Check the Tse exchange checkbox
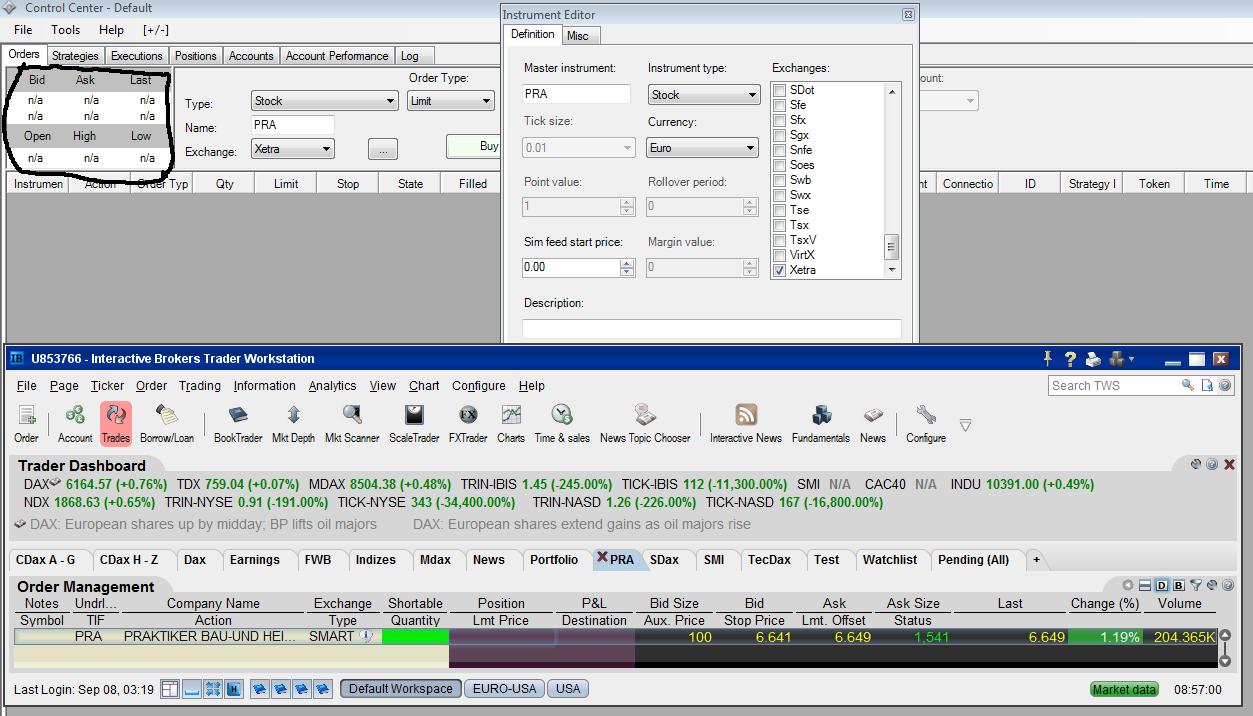Image resolution: width=1253 pixels, height=716 pixels. tap(780, 210)
